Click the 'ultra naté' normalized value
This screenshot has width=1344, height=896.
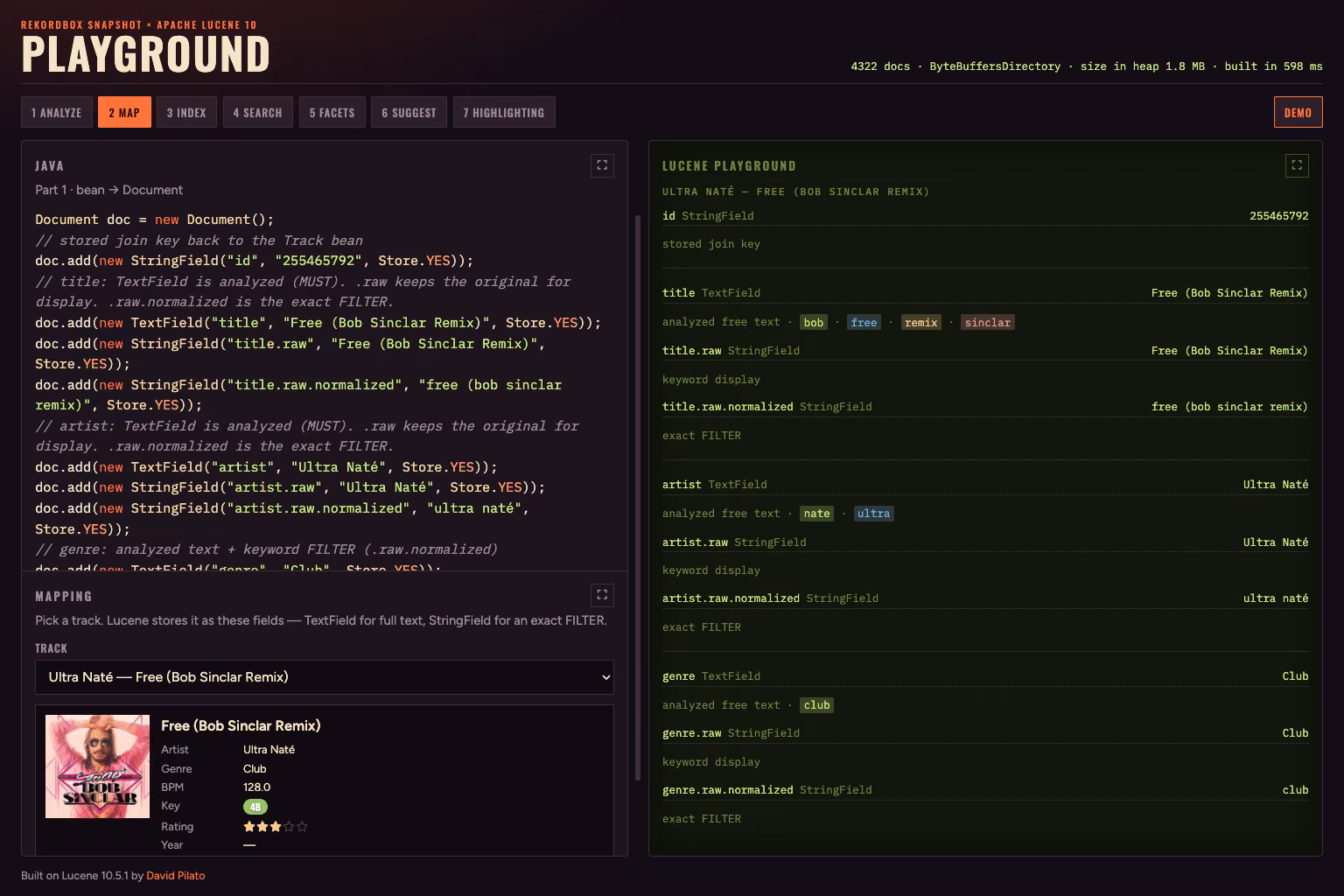click(x=1276, y=598)
